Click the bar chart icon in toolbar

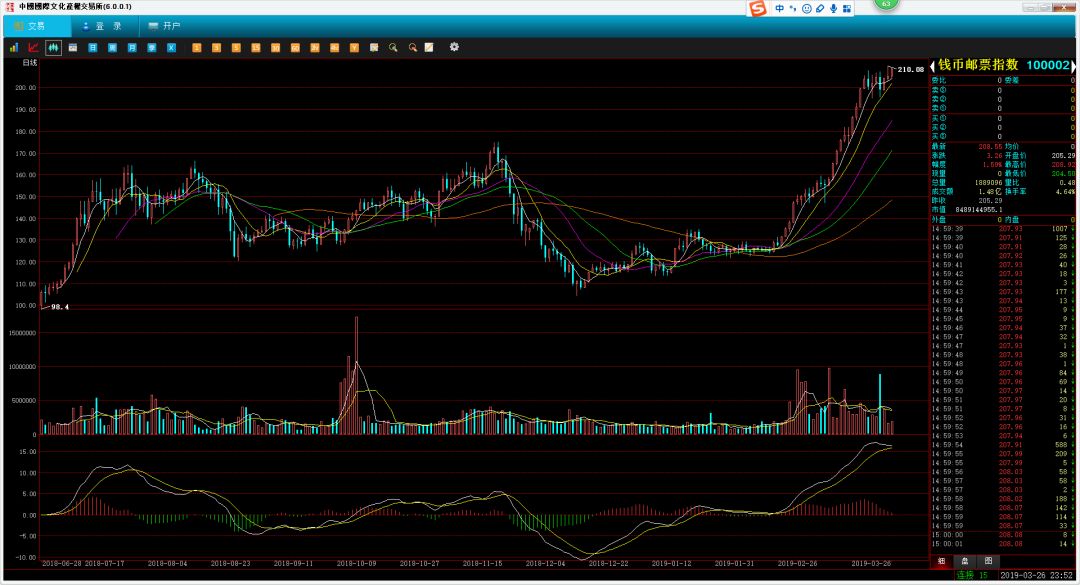(14, 48)
